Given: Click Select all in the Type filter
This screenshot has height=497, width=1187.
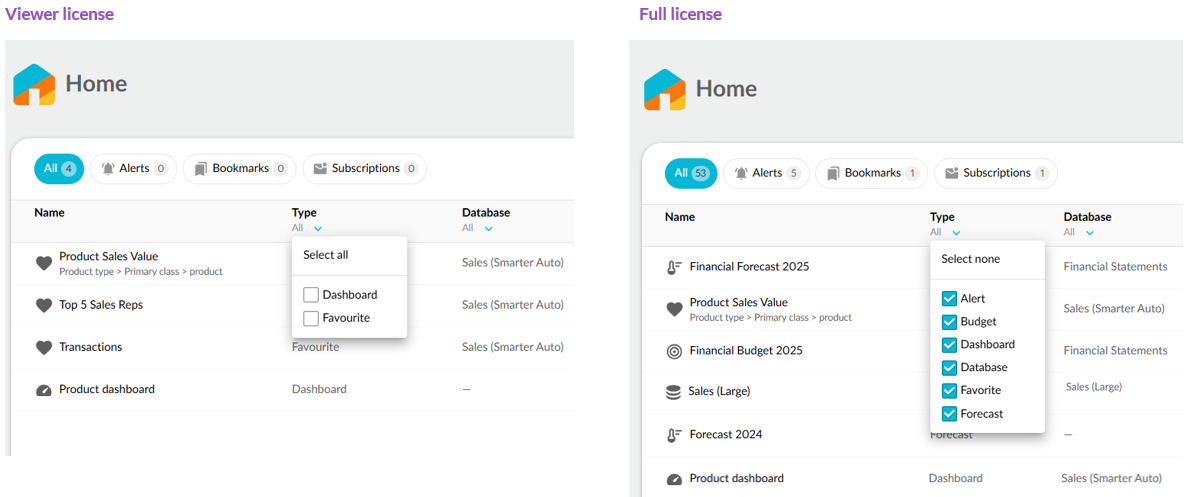Looking at the screenshot, I should coord(326,255).
